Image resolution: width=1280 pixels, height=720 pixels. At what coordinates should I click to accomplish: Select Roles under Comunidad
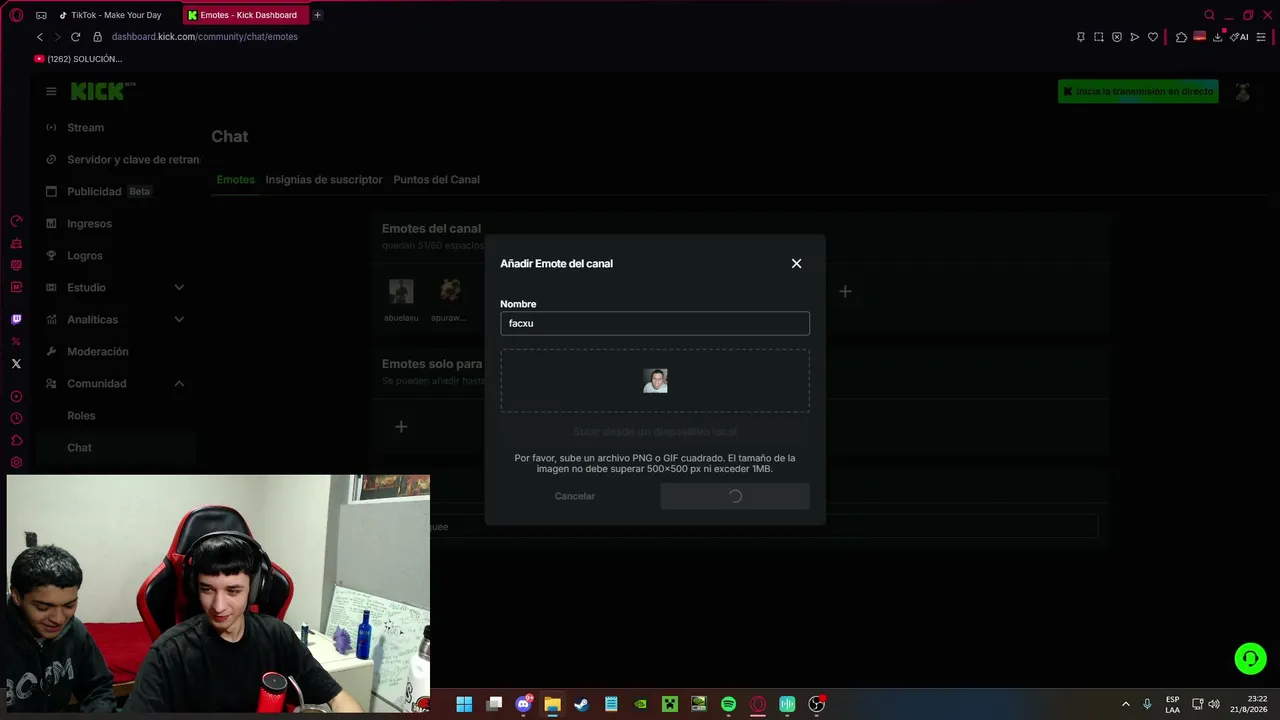(81, 416)
